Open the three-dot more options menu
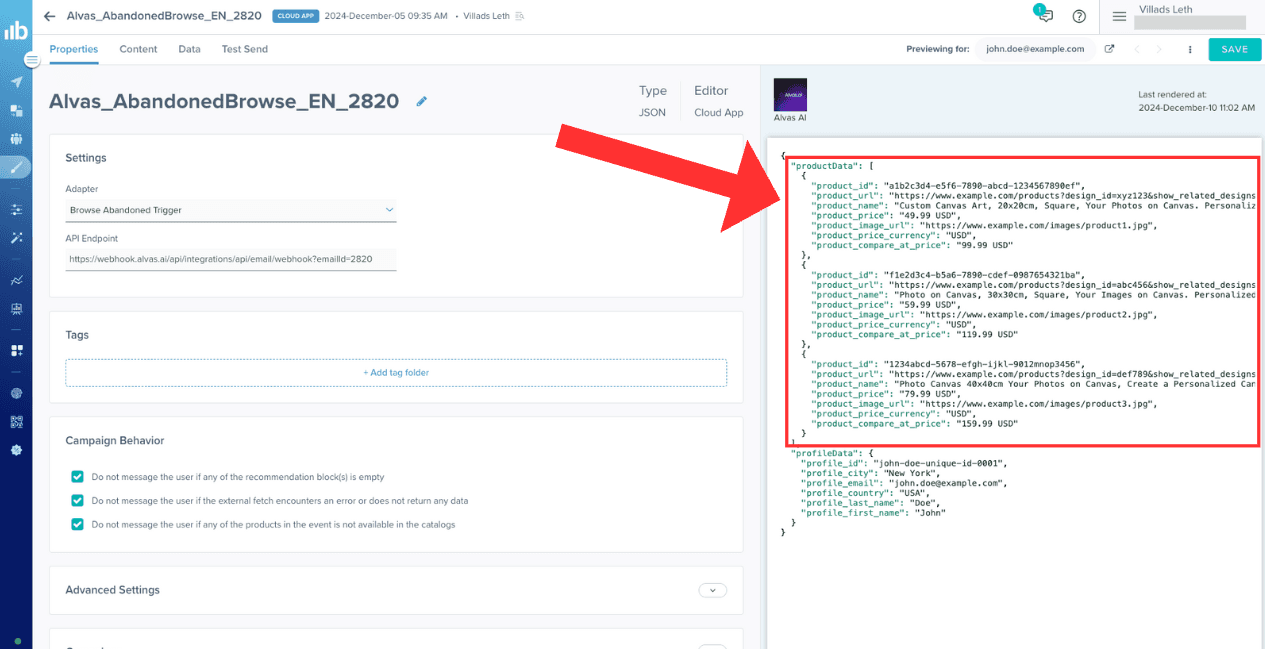This screenshot has width=1265, height=649. 1190,49
